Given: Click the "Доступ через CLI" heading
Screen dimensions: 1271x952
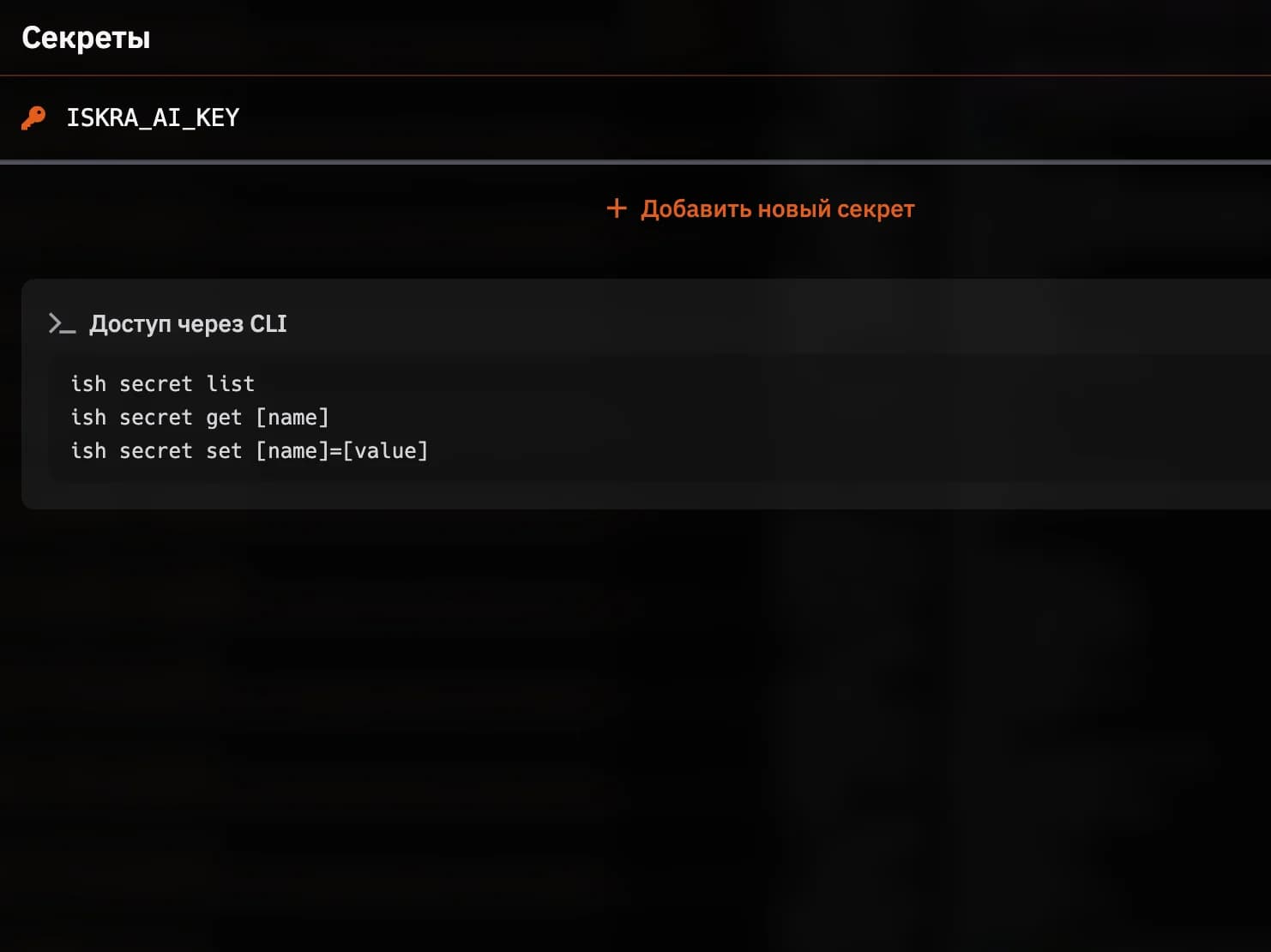Looking at the screenshot, I should [188, 324].
